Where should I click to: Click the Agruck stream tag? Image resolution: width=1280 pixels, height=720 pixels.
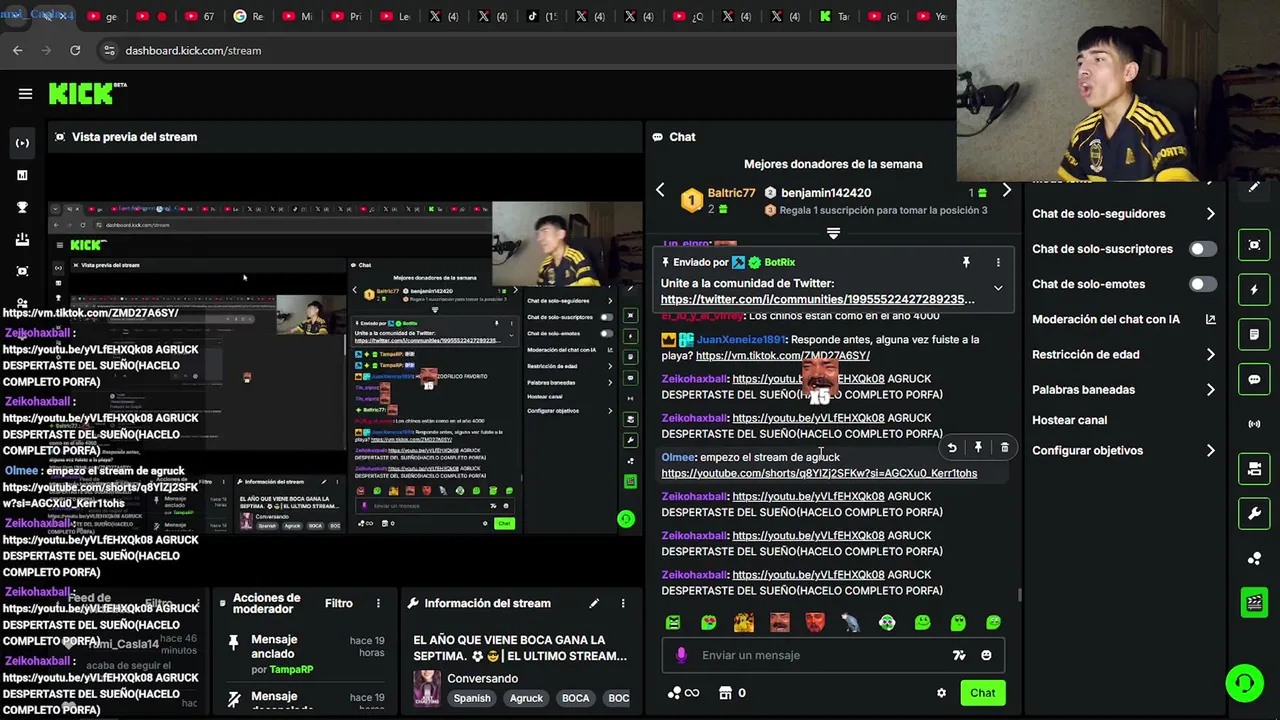tap(526, 698)
